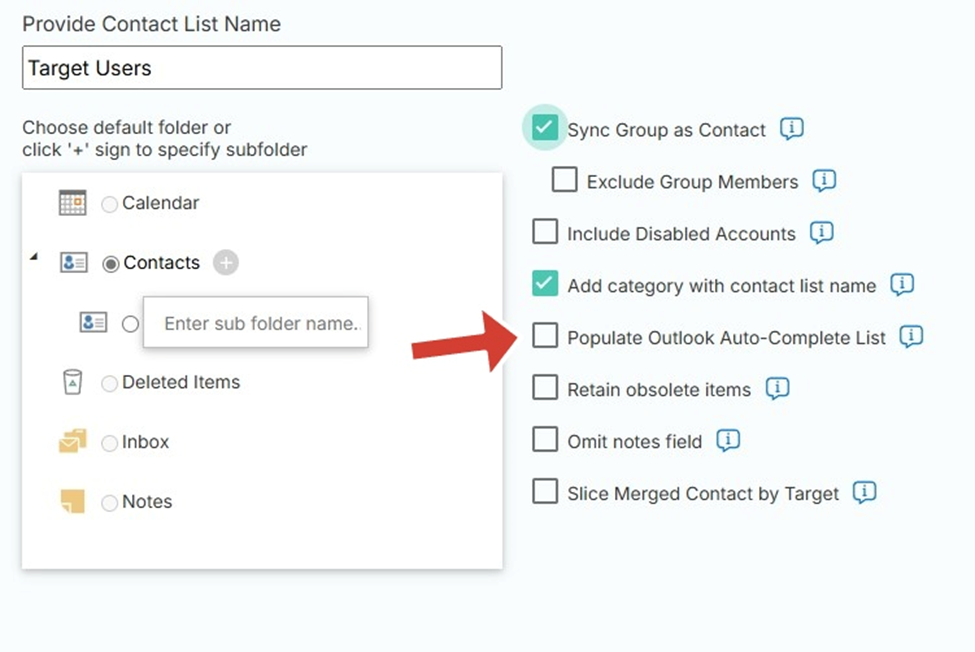Image resolution: width=975 pixels, height=652 pixels.
Task: View info about Include Disabled Accounts
Action: point(821,232)
